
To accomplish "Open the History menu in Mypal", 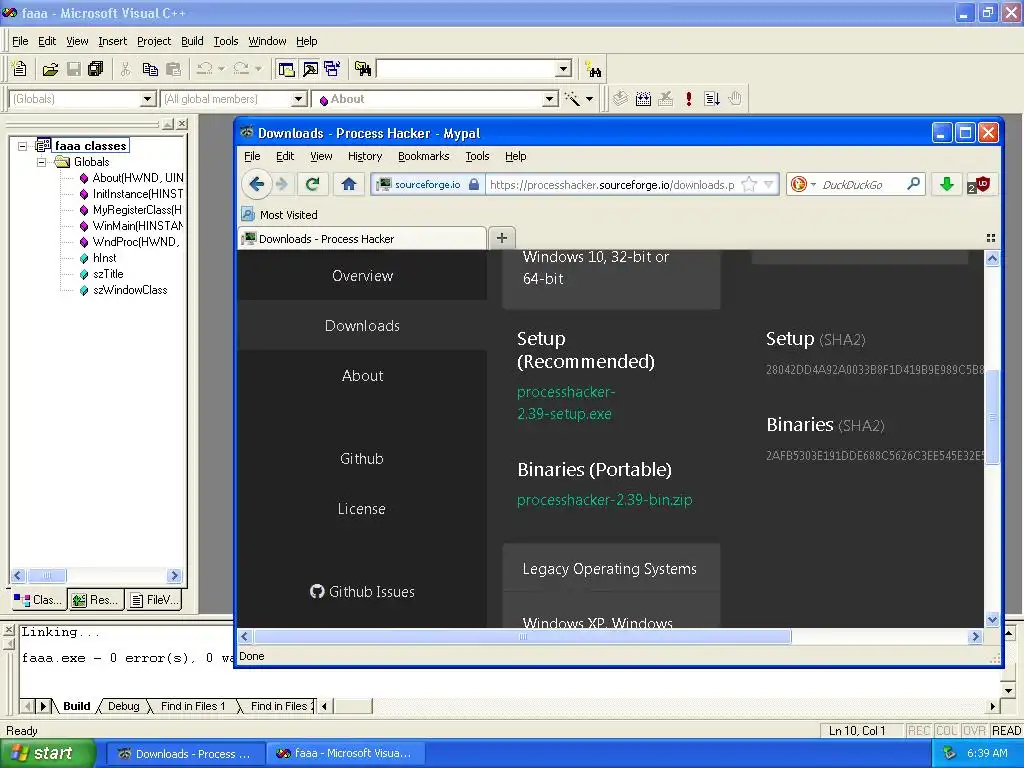I will [364, 156].
